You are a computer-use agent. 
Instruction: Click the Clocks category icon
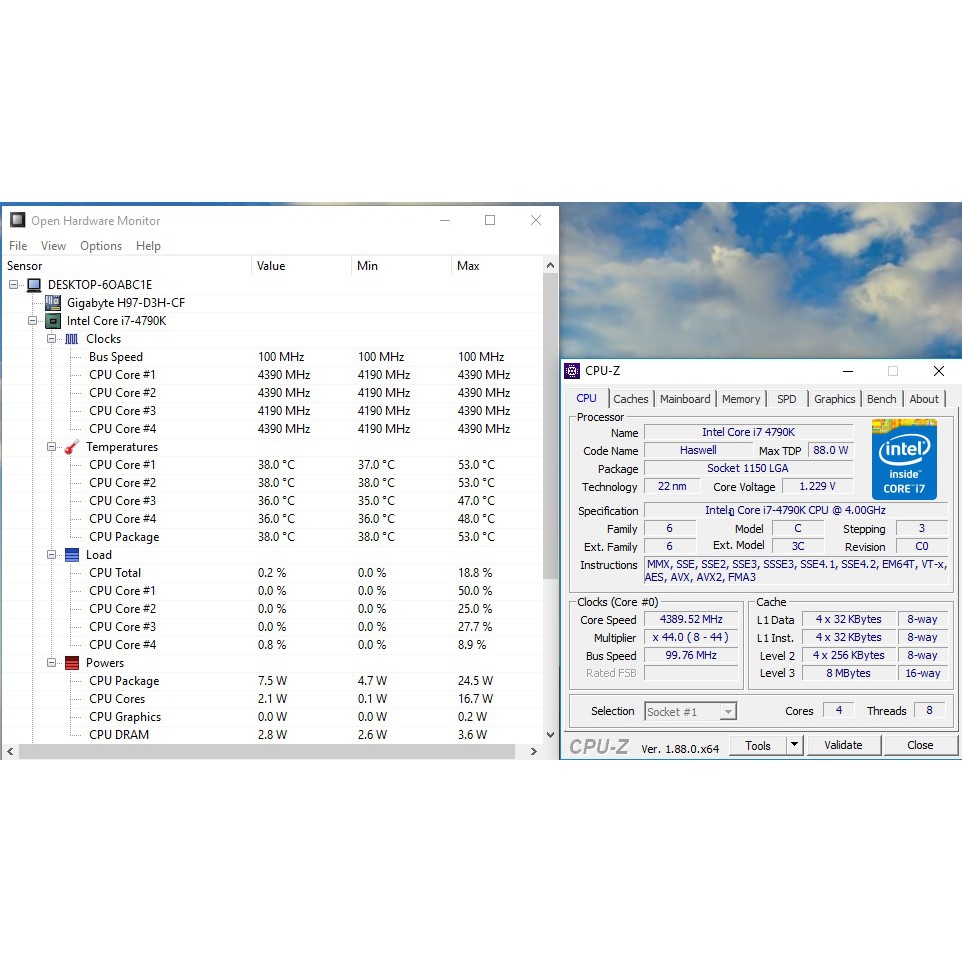pos(72,339)
